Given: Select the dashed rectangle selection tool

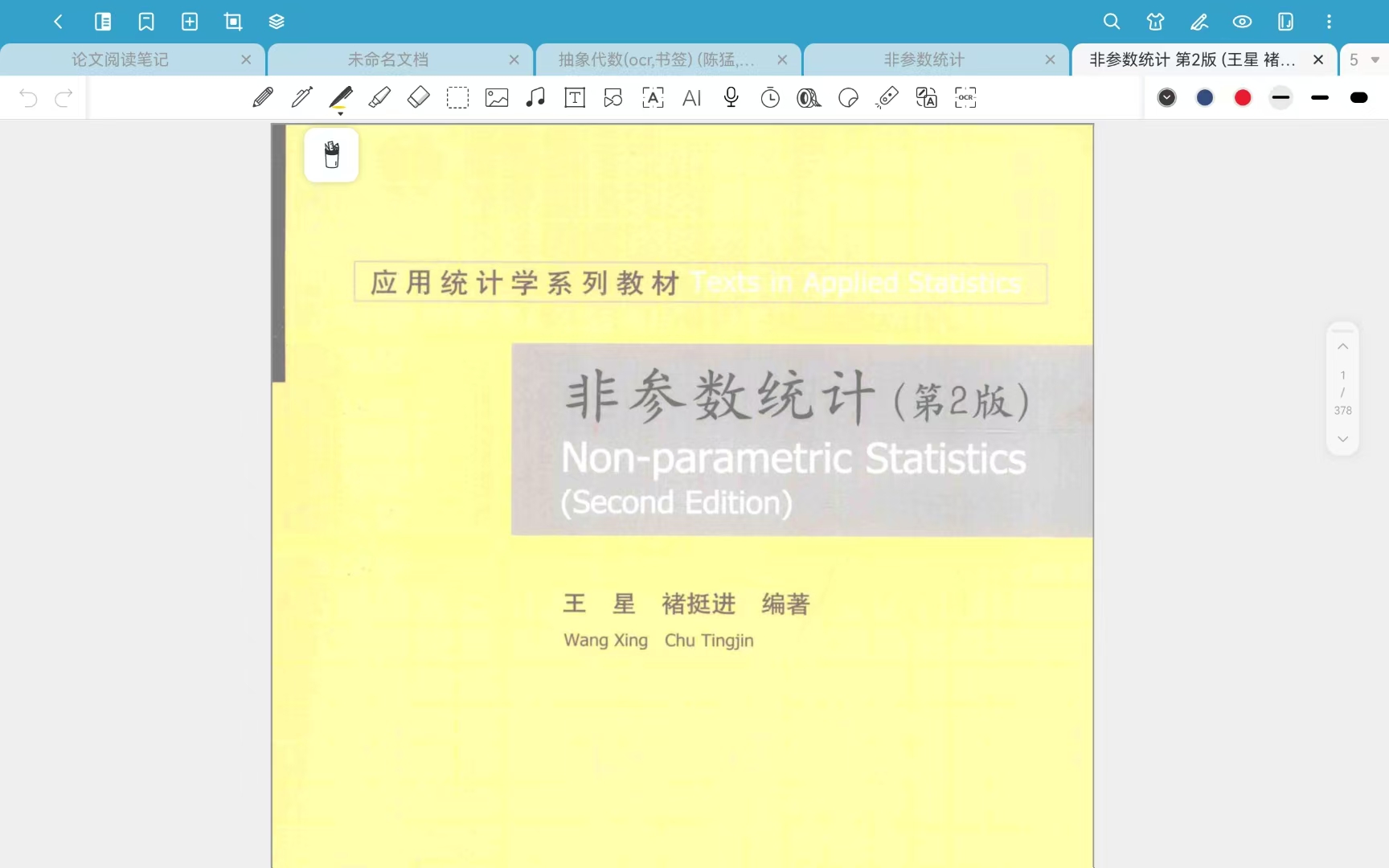Looking at the screenshot, I should (457, 98).
